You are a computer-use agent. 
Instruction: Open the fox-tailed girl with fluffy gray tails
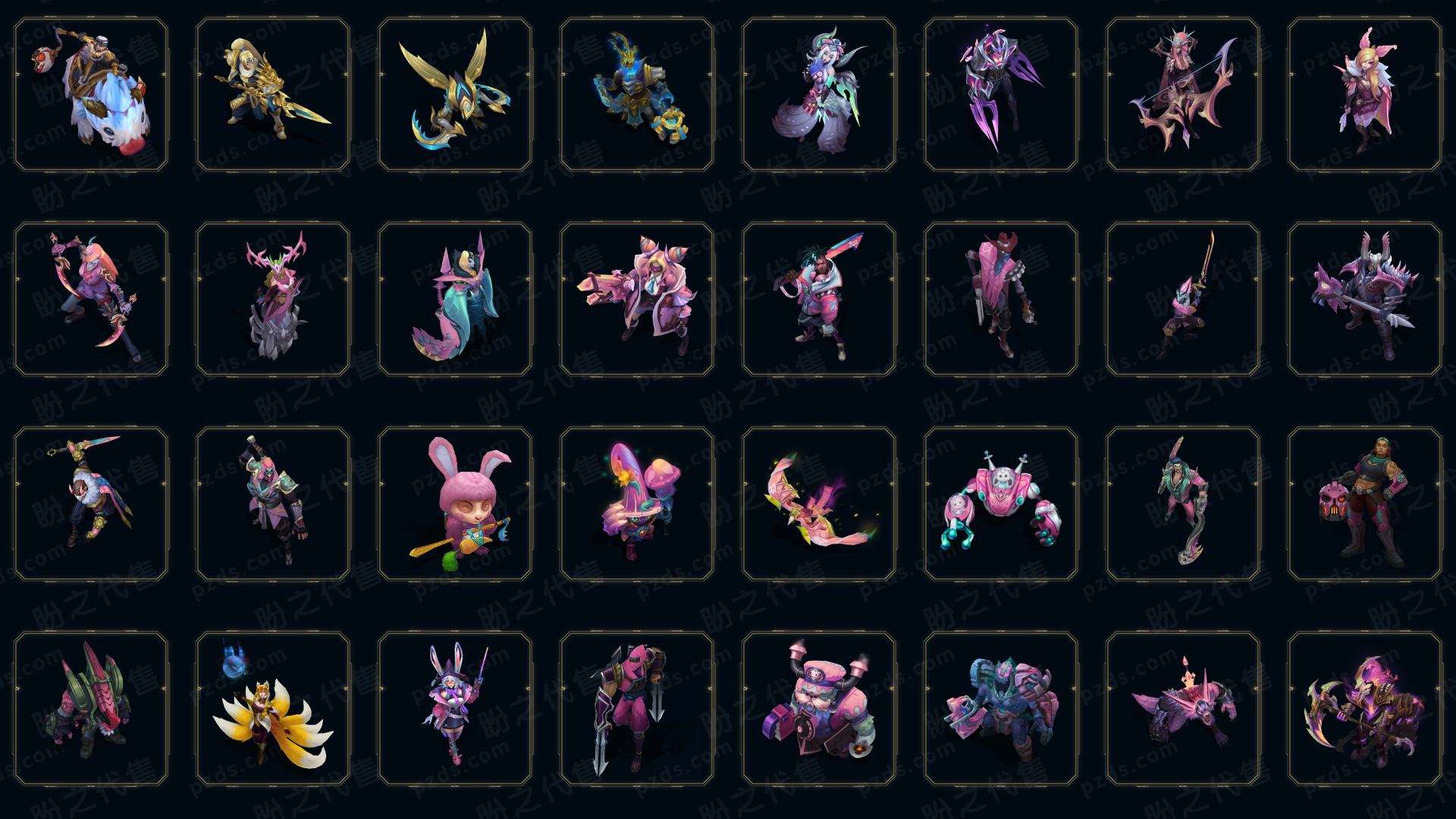(x=819, y=95)
